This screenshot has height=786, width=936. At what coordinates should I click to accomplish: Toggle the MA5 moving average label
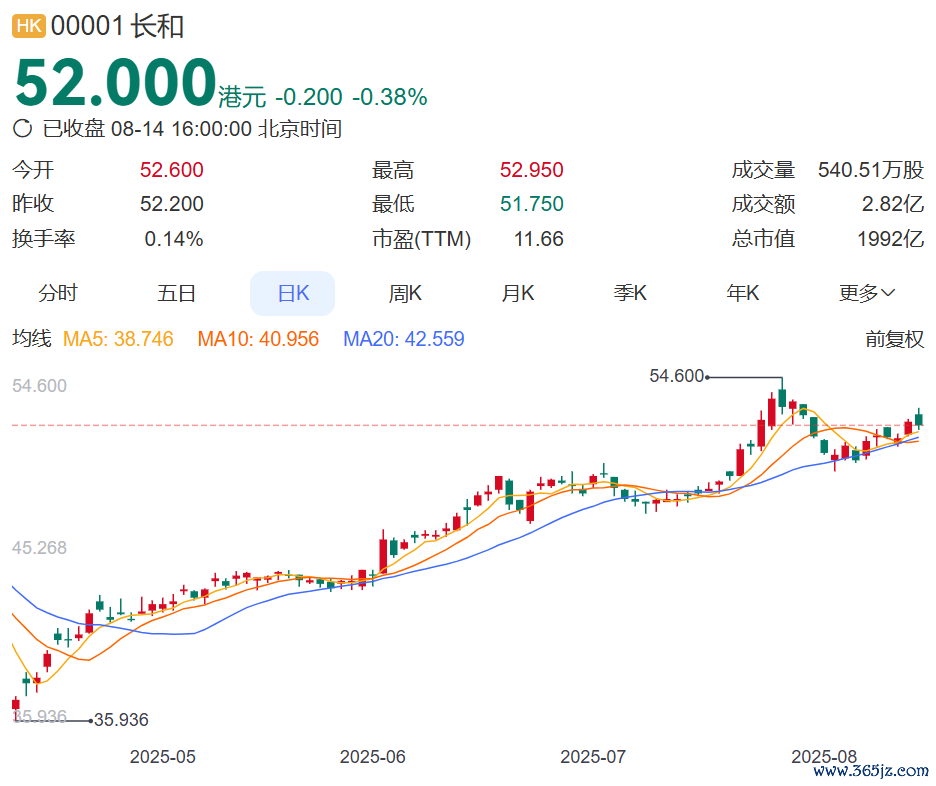pyautogui.click(x=118, y=339)
